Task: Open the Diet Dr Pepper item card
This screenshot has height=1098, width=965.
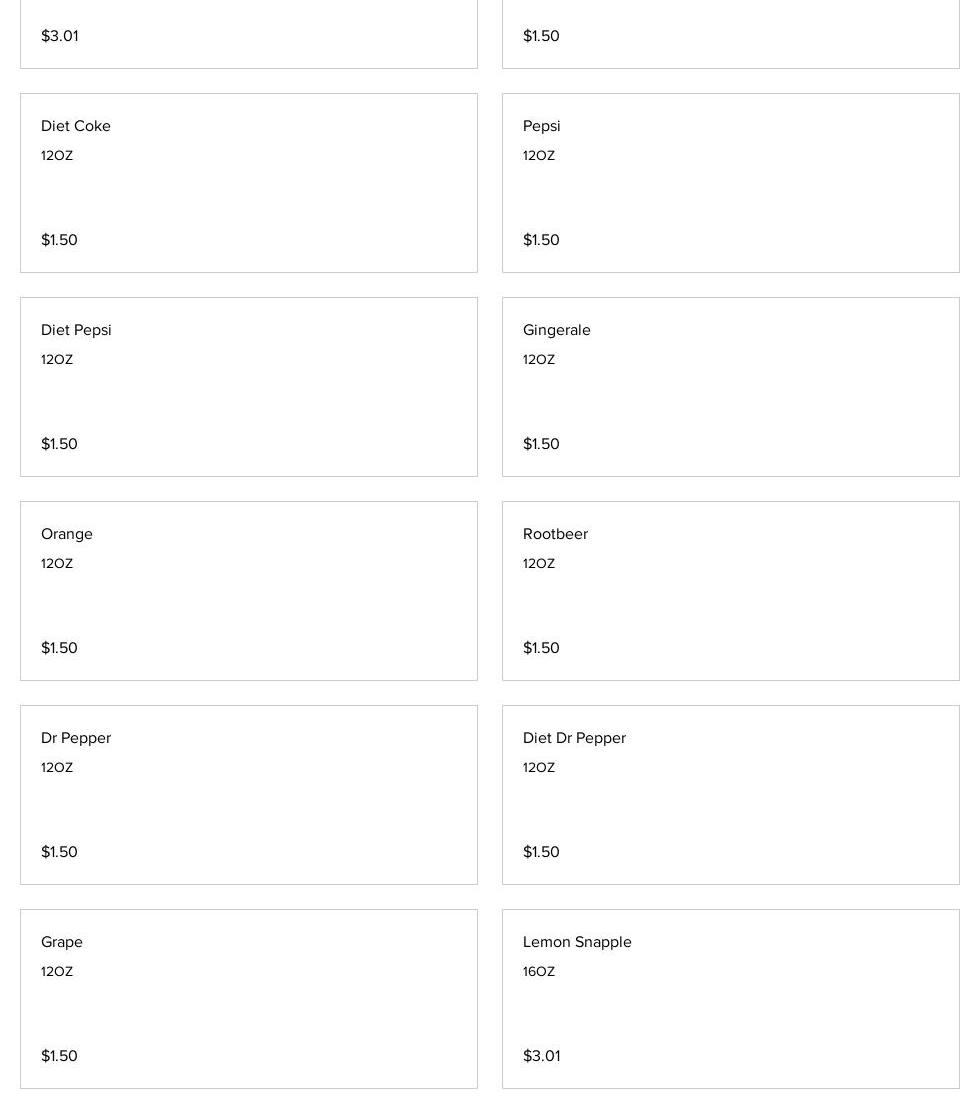Action: coord(730,795)
